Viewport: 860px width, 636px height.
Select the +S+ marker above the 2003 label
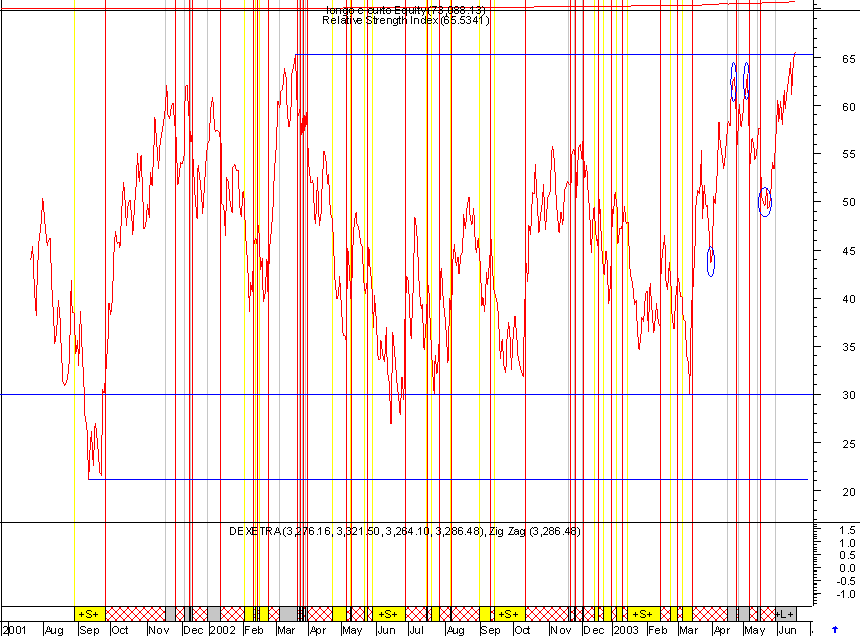click(643, 614)
